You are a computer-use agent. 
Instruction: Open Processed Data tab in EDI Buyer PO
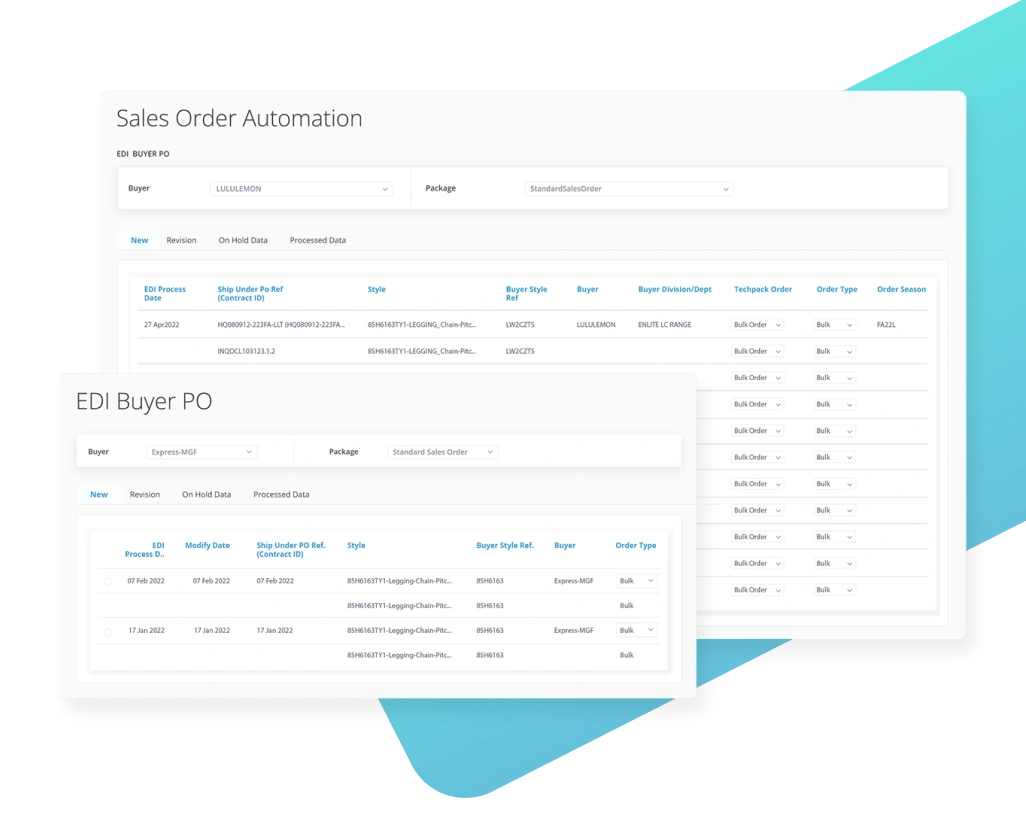tap(281, 494)
